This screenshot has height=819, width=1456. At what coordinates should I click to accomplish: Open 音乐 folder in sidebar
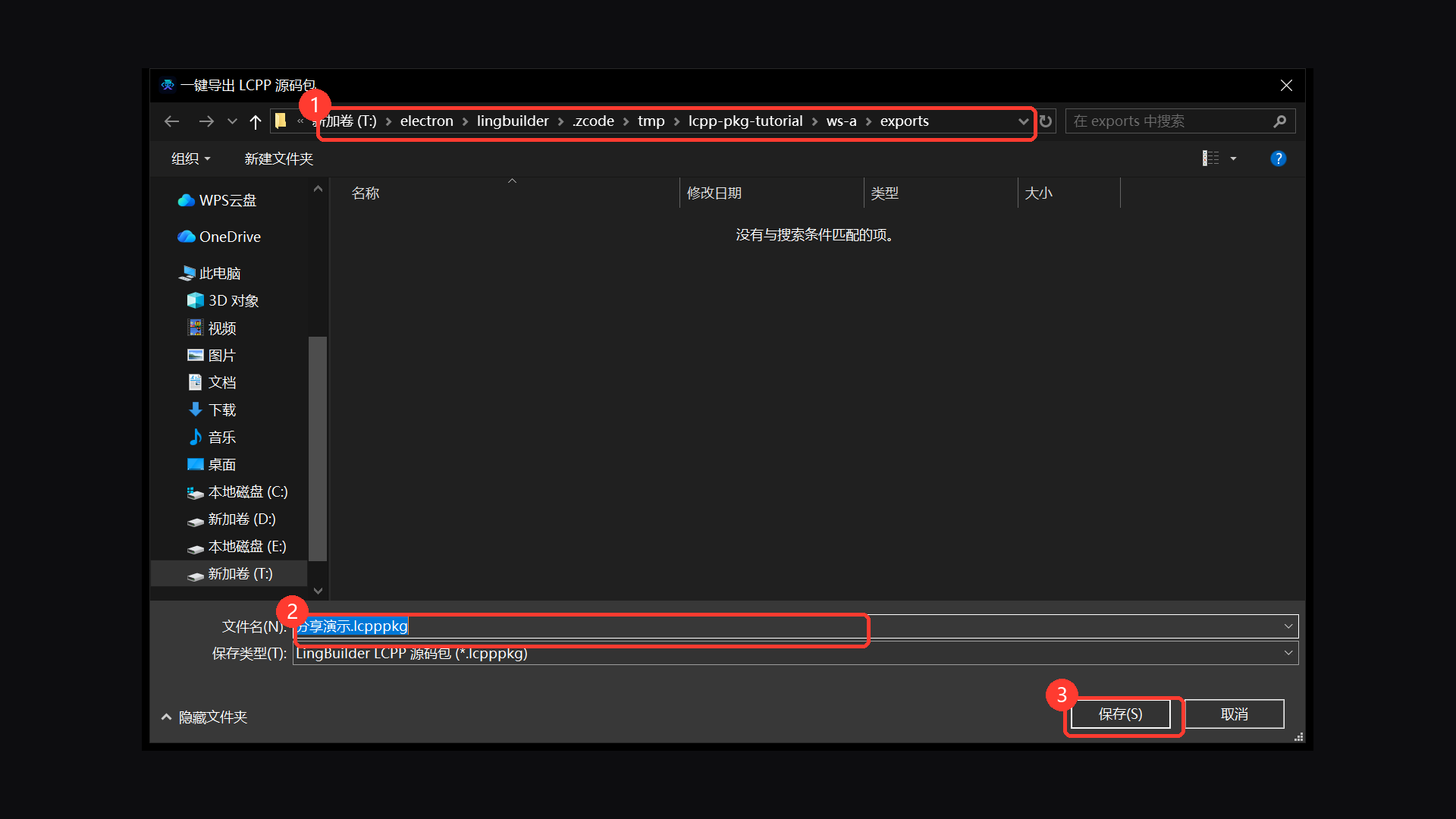[212, 437]
